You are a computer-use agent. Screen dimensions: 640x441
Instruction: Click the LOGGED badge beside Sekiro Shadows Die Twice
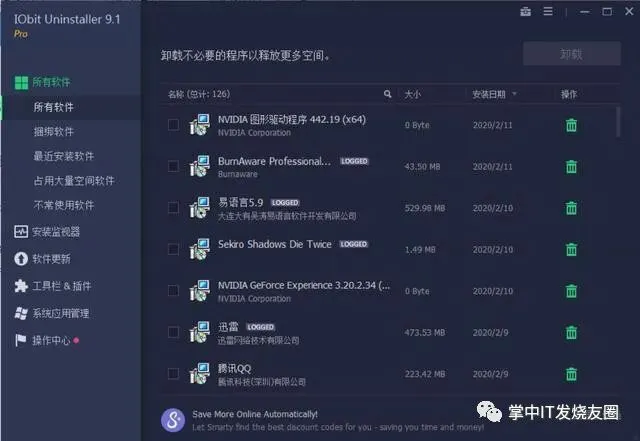(x=354, y=244)
